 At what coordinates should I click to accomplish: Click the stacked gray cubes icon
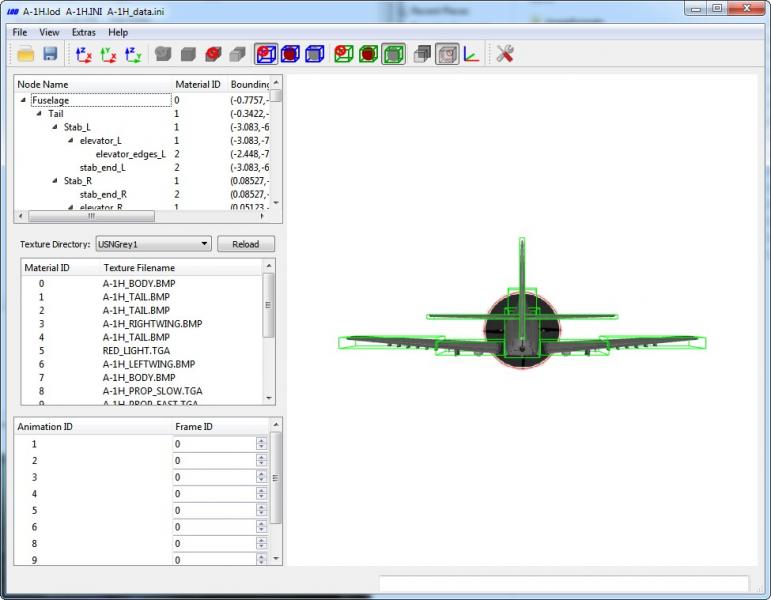click(422, 54)
